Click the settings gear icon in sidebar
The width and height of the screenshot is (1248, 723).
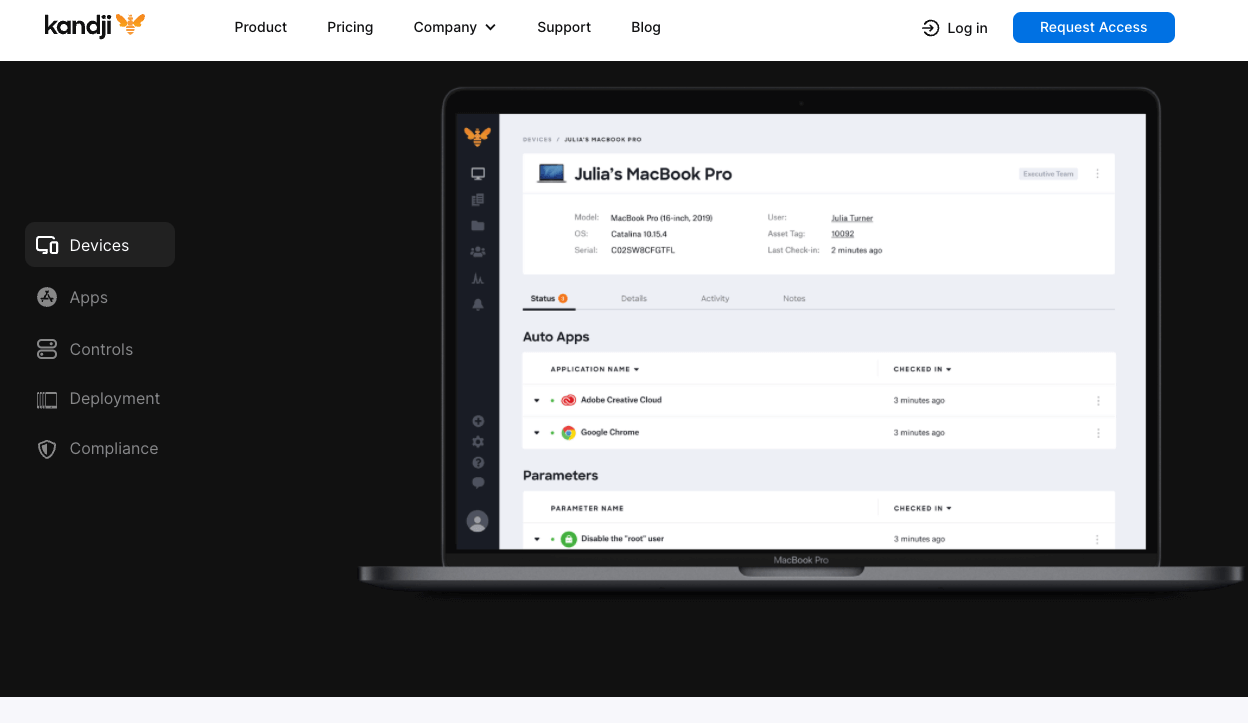click(478, 441)
